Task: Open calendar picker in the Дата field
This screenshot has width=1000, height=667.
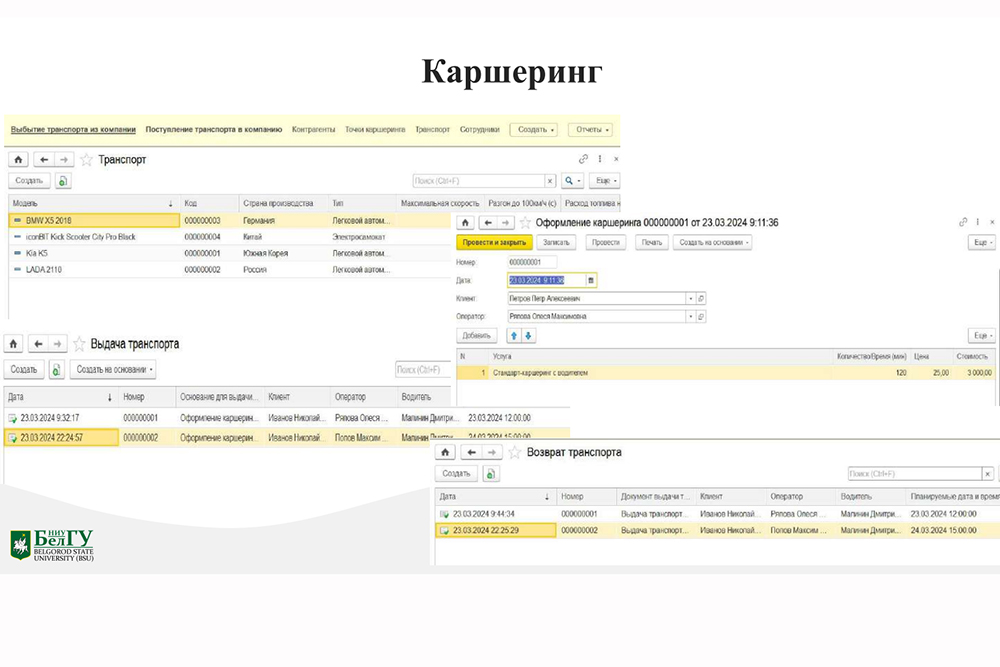Action: 591,280
